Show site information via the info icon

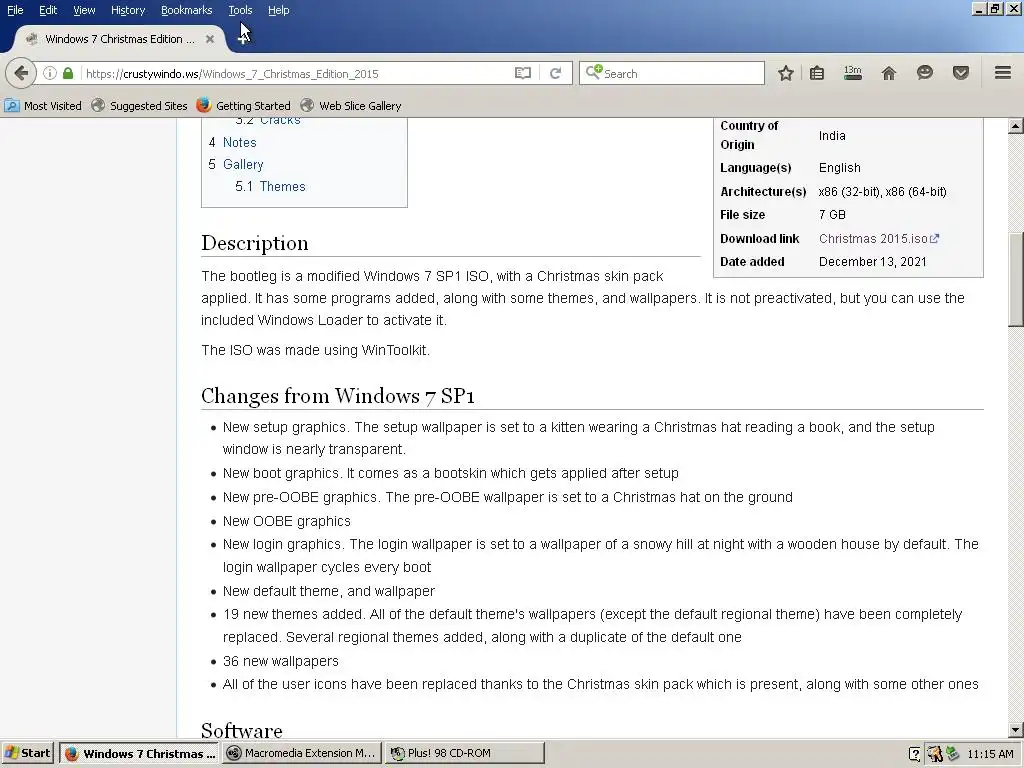[50, 73]
